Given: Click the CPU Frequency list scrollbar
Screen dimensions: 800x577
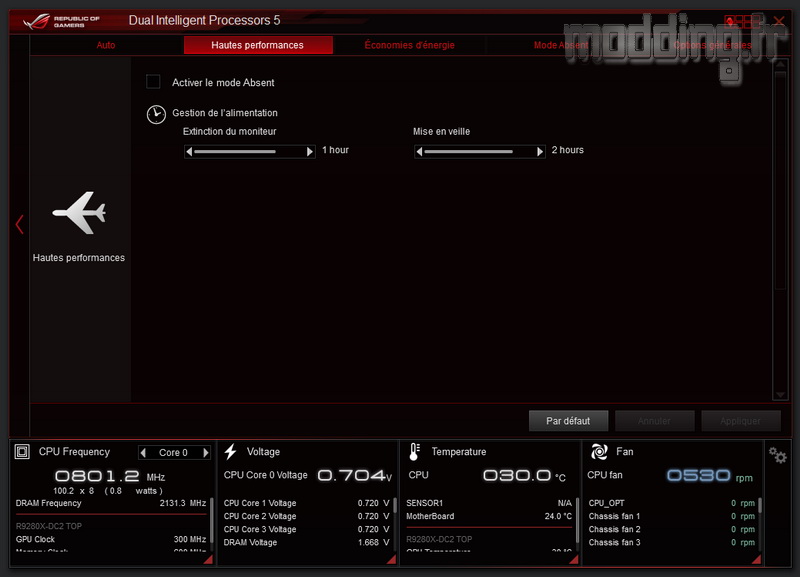Looking at the screenshot, I should point(211,524).
